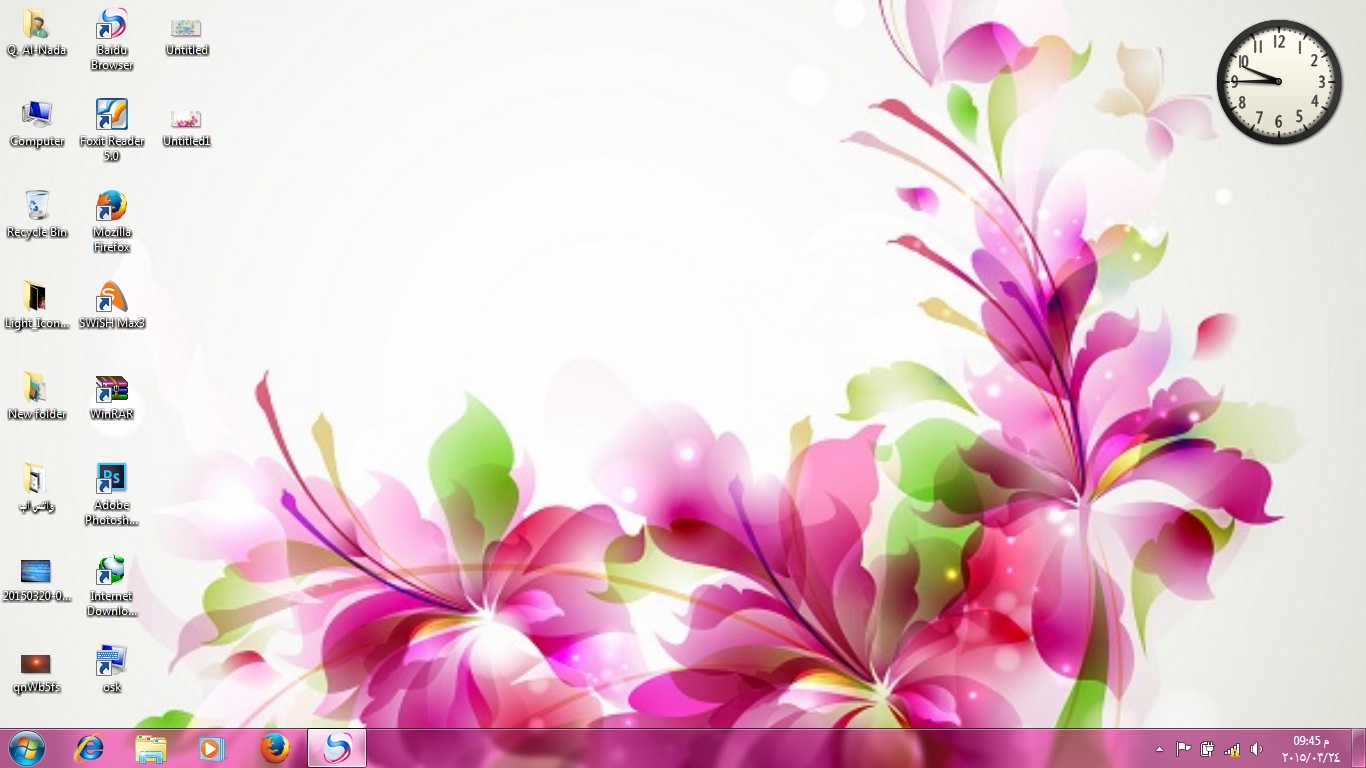Click the WinRAR desktop icon
This screenshot has width=1366, height=768.
tap(111, 389)
